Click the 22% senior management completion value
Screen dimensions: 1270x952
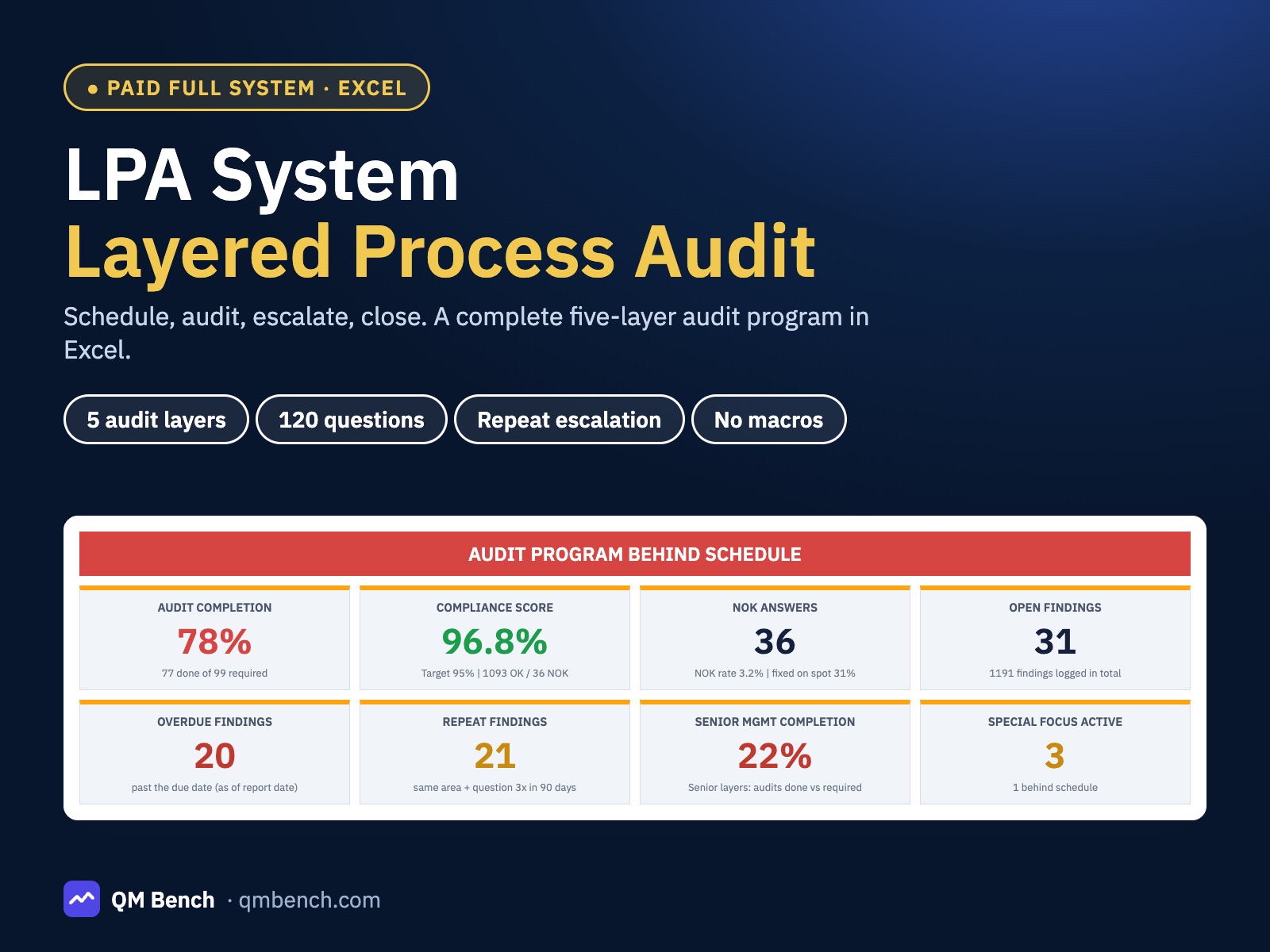coord(775,756)
